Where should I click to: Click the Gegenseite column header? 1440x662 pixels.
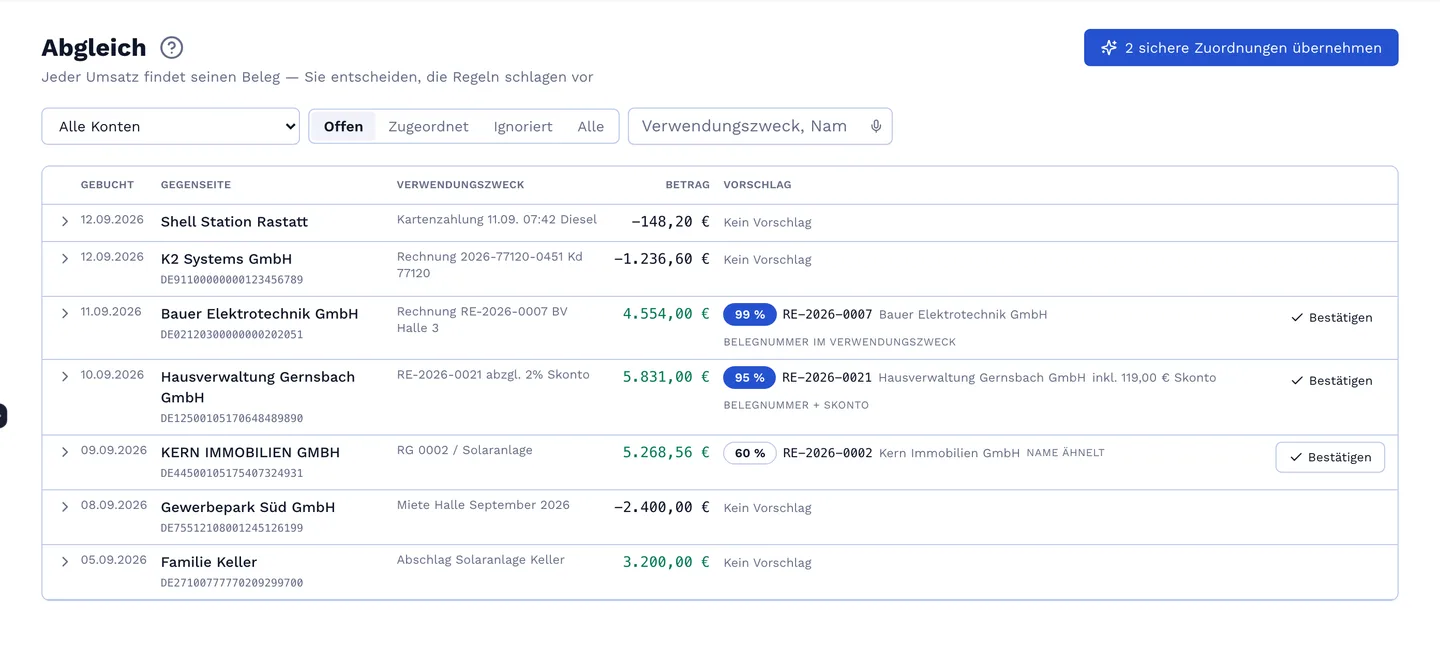pos(196,185)
